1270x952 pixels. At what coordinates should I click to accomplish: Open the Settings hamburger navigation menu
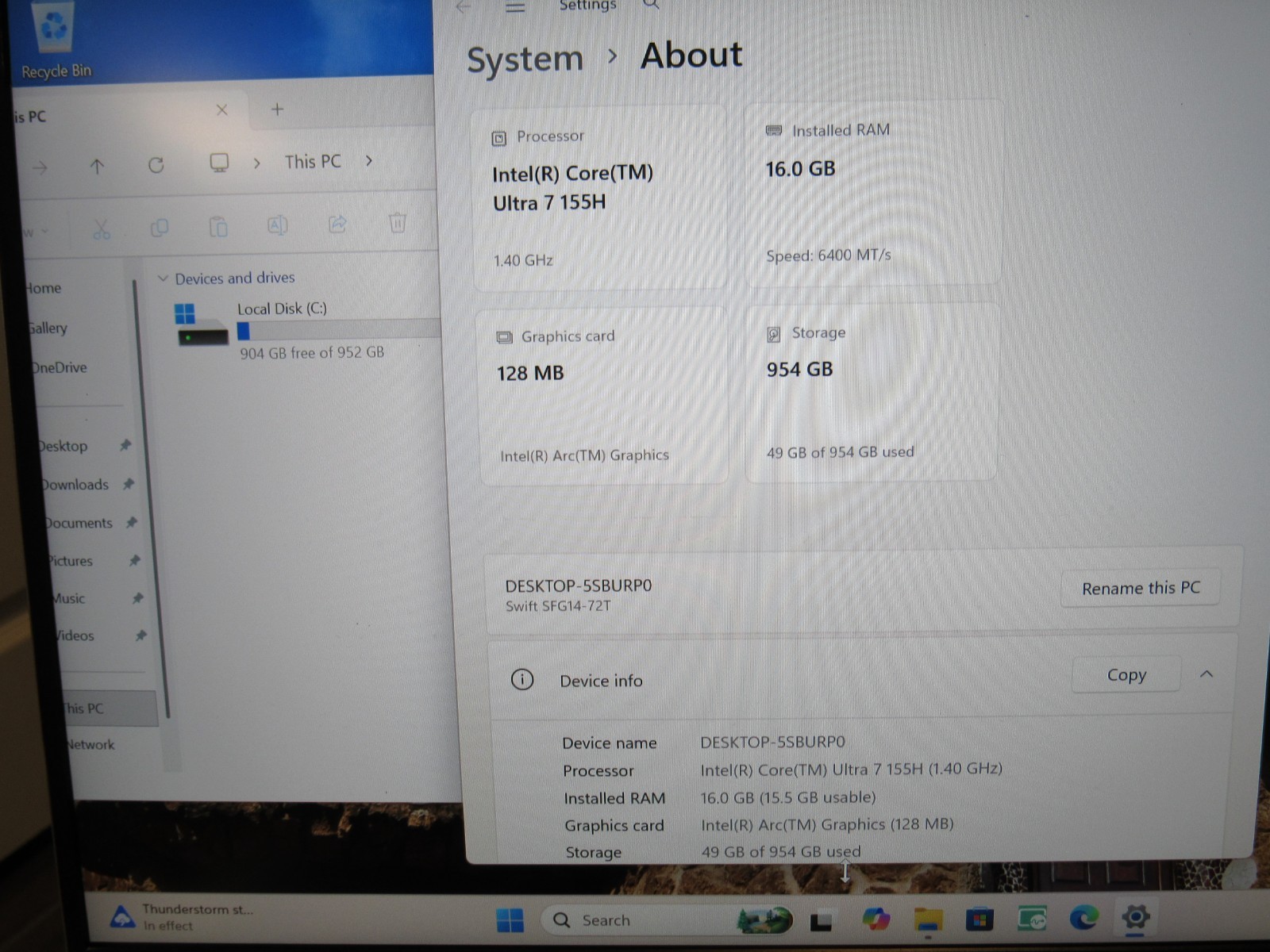tap(515, 8)
